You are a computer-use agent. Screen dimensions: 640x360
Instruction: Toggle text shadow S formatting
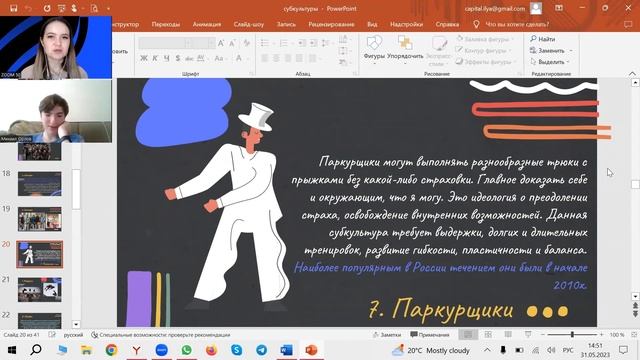coord(178,58)
